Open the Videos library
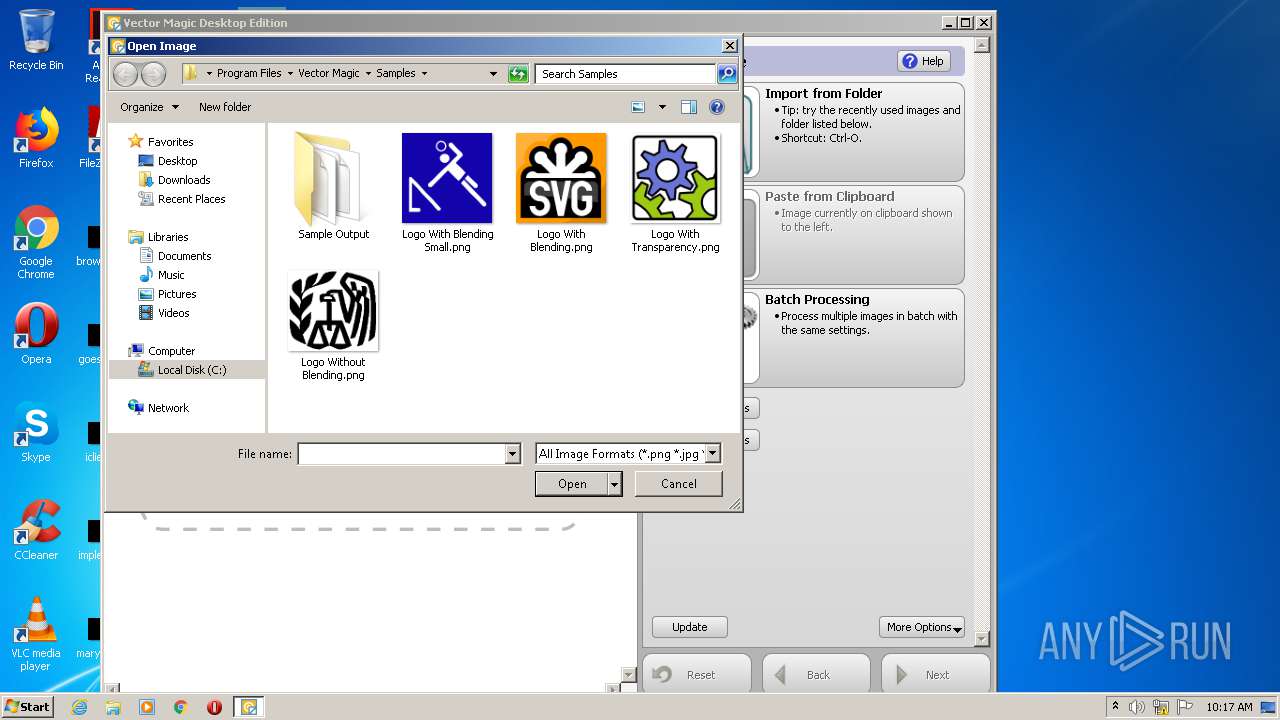Viewport: 1280px width, 720px height. 173,313
